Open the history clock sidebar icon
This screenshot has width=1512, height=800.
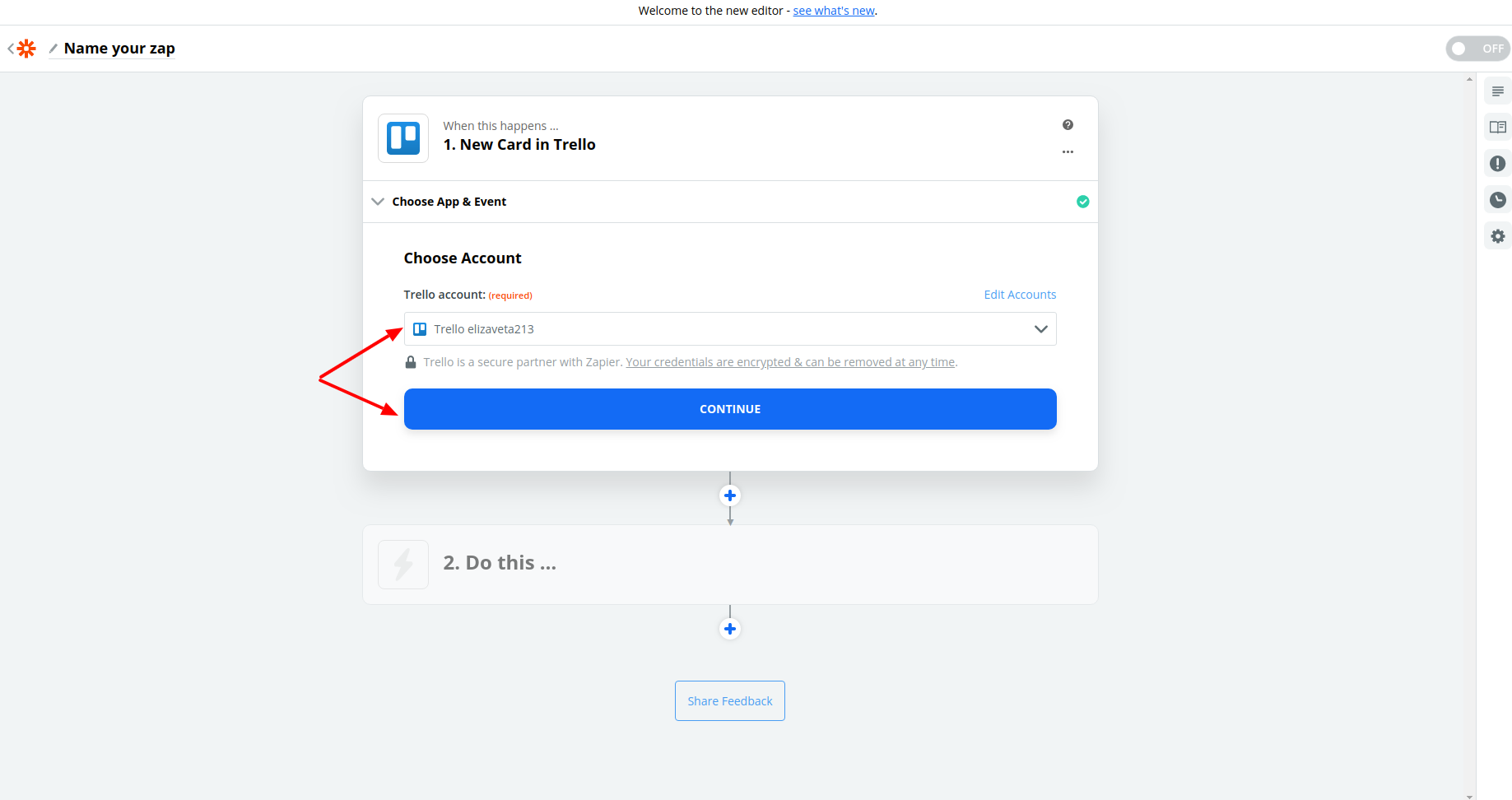point(1497,200)
